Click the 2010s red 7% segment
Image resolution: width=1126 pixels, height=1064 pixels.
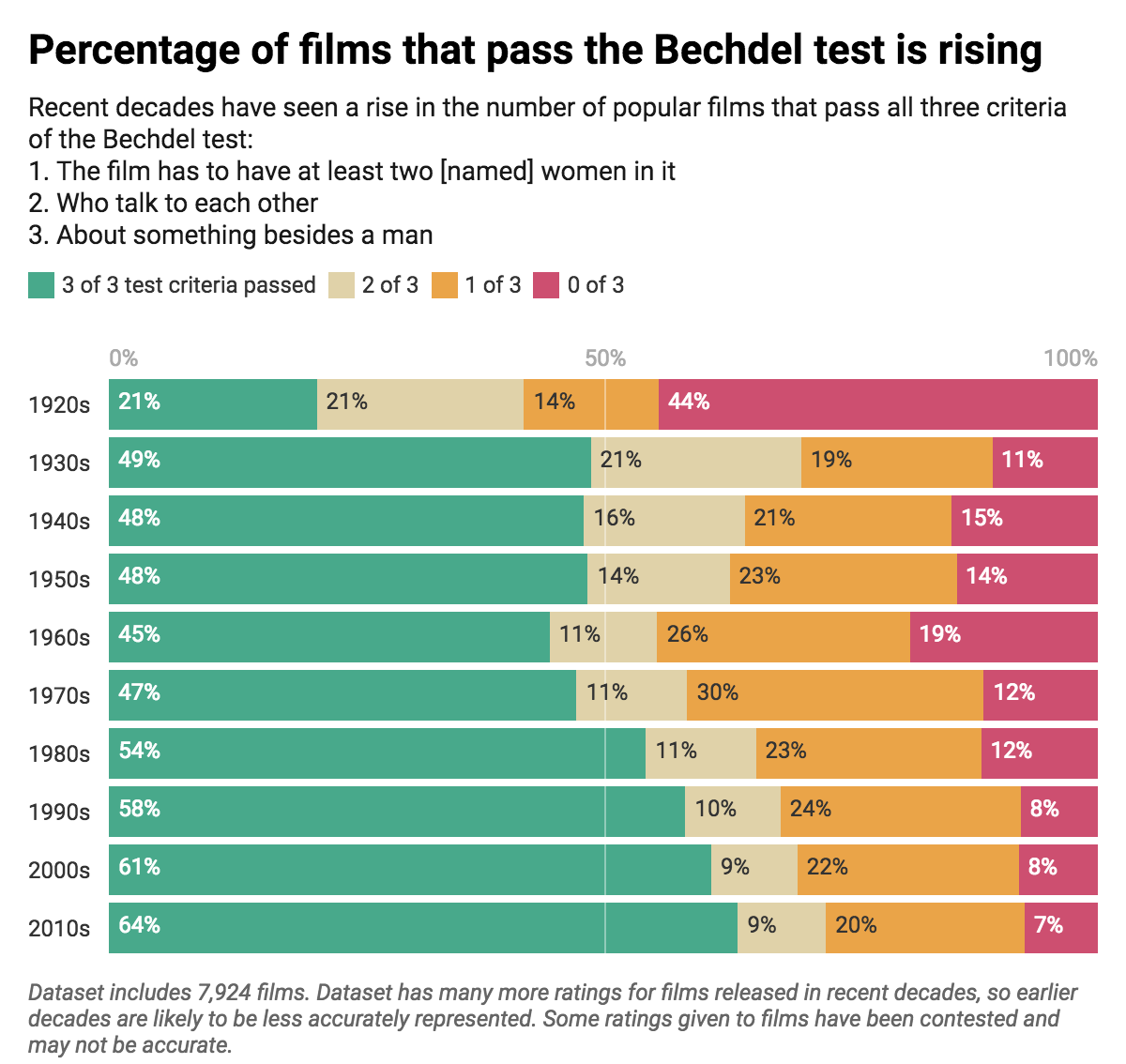[1060, 928]
